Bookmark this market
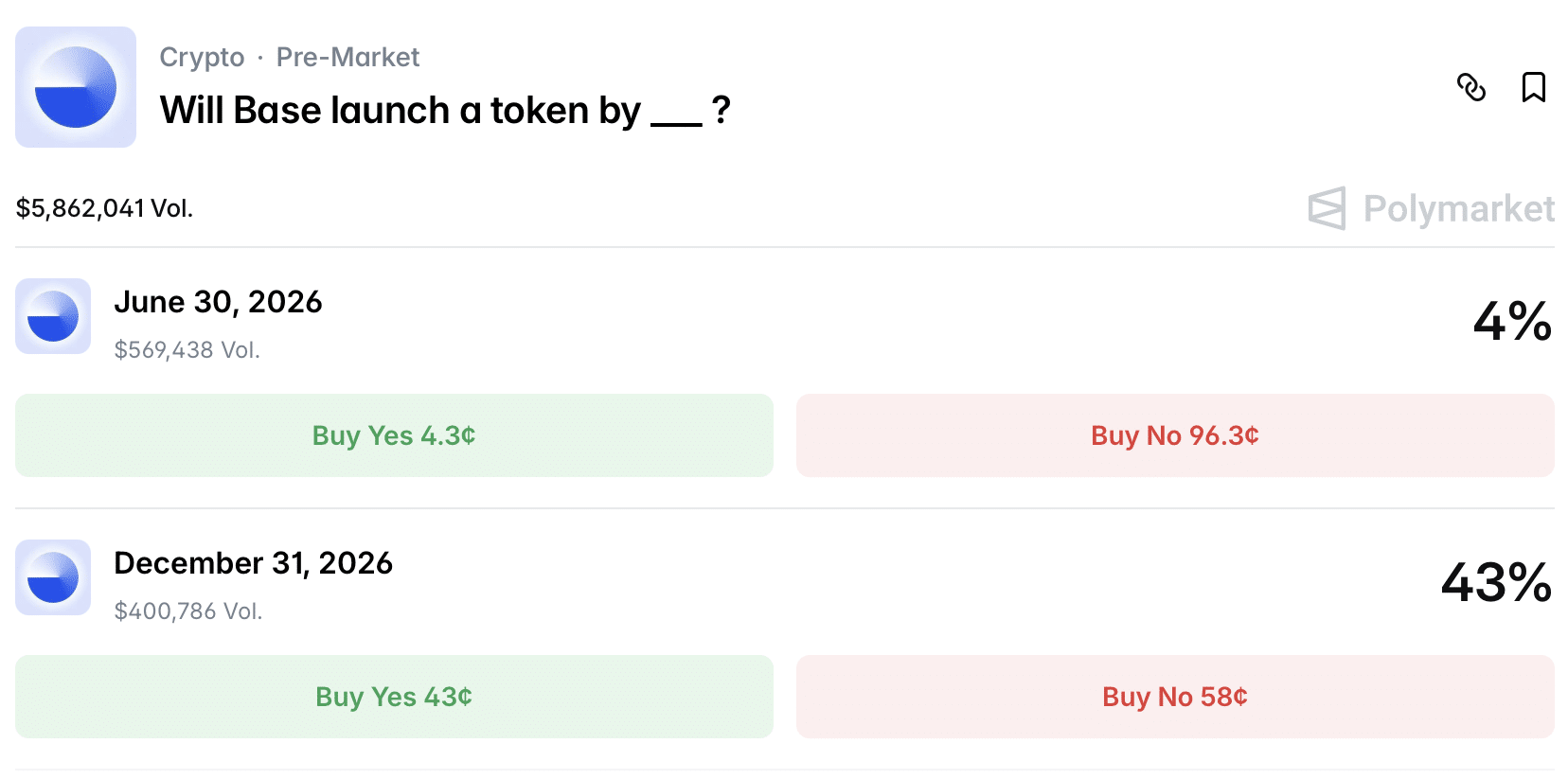Viewport: 1568px width, 779px height. click(x=1533, y=87)
